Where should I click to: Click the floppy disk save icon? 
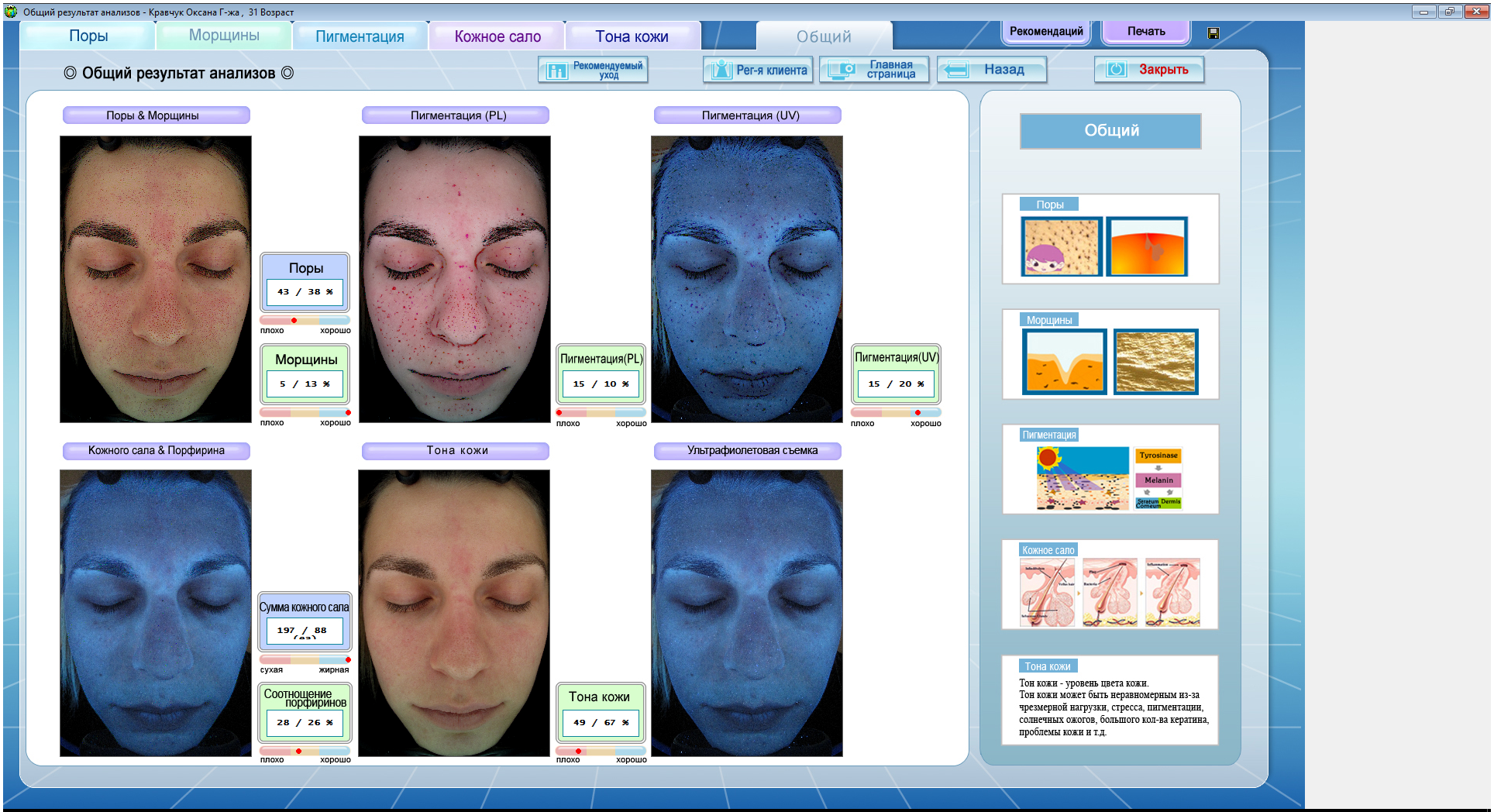(x=1213, y=33)
